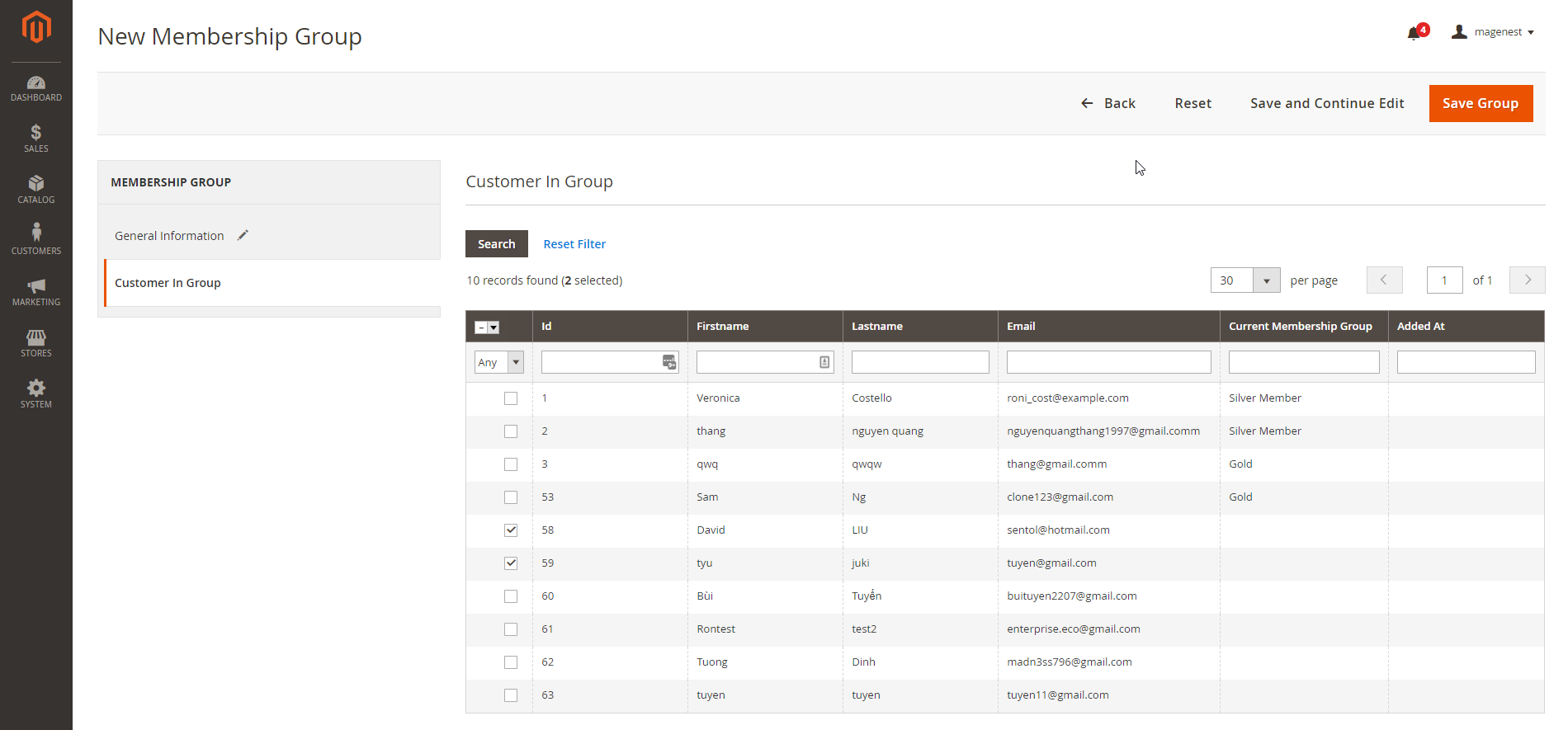
Task: Click the Email filter input field
Action: pos(1108,362)
